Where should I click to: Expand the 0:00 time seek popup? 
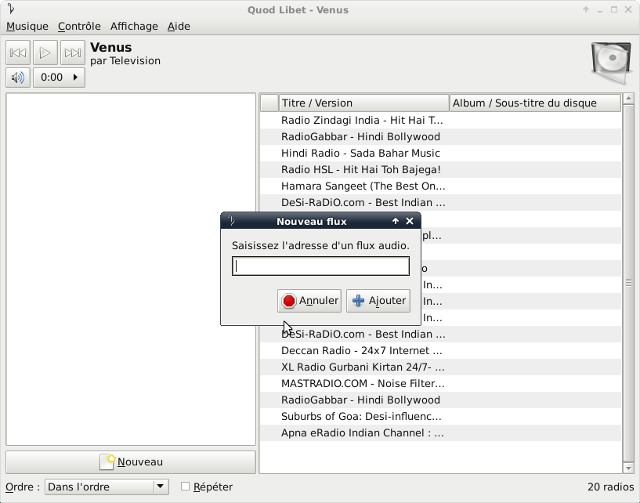[x=59, y=77]
